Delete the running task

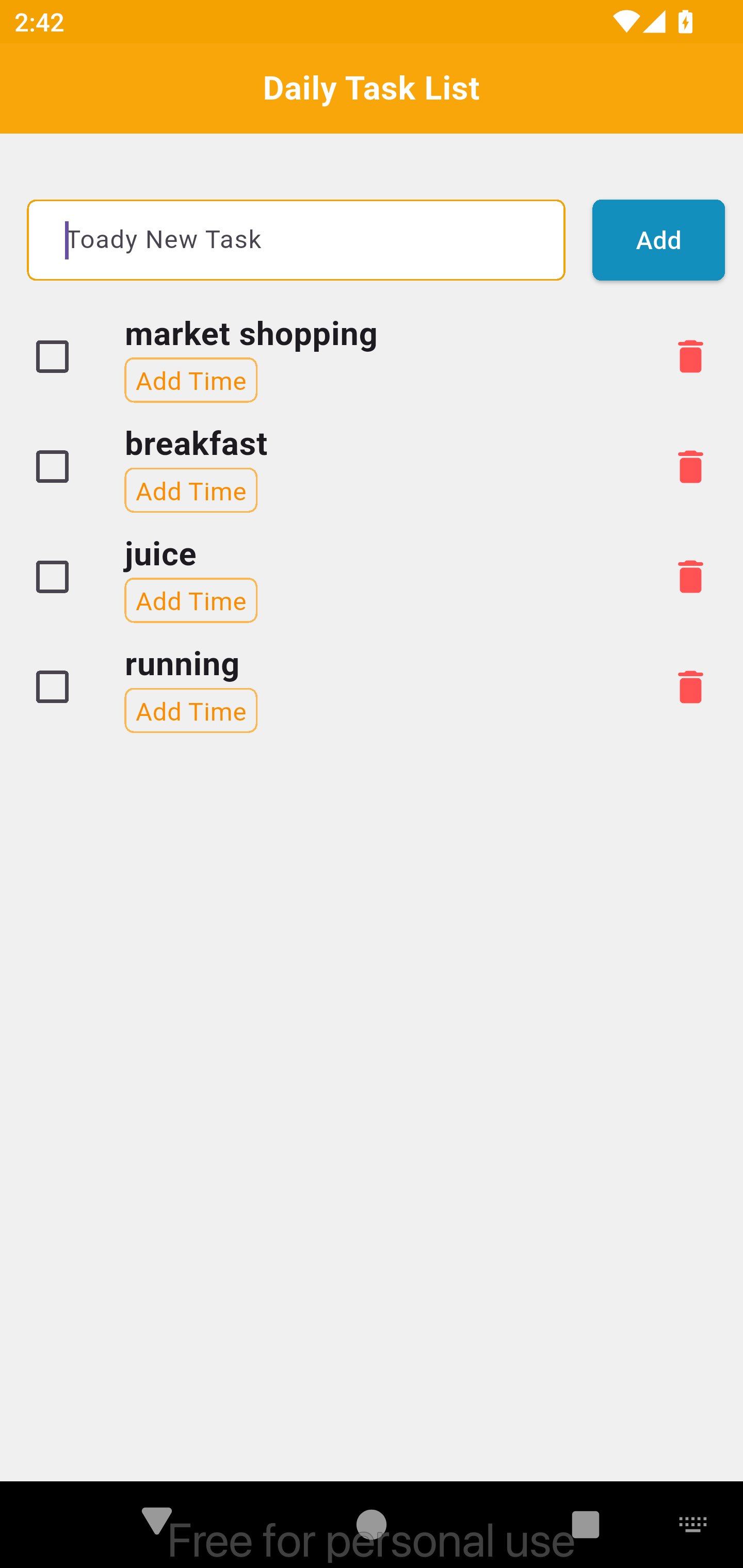point(690,687)
